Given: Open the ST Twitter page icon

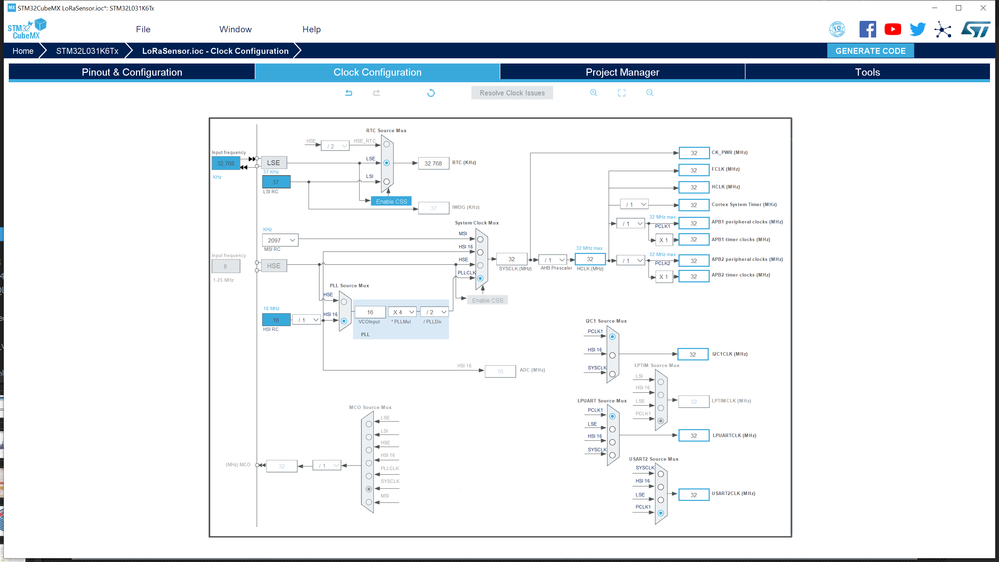Looking at the screenshot, I should tap(917, 29).
